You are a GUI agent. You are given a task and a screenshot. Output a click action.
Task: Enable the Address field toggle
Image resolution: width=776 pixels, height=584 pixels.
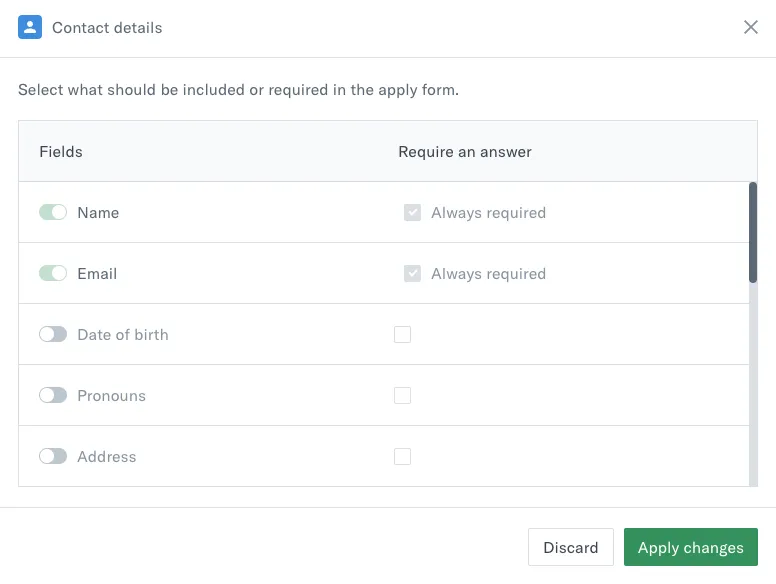coord(53,456)
